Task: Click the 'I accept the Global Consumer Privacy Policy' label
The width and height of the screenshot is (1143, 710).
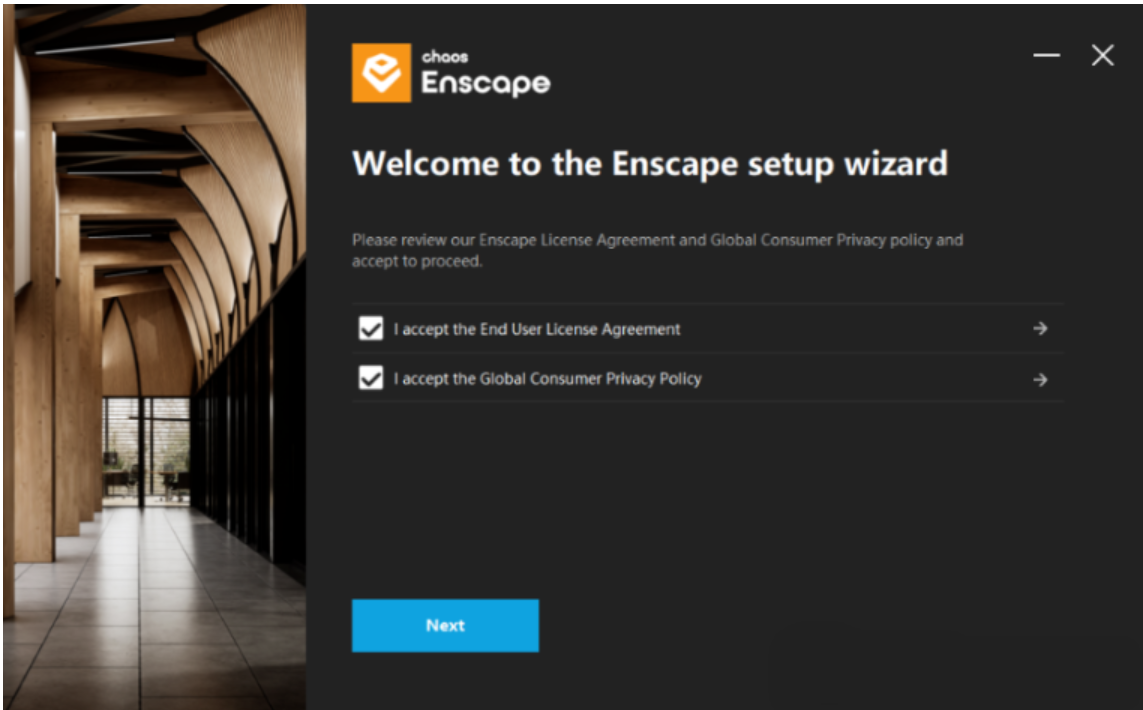Action: tap(547, 379)
